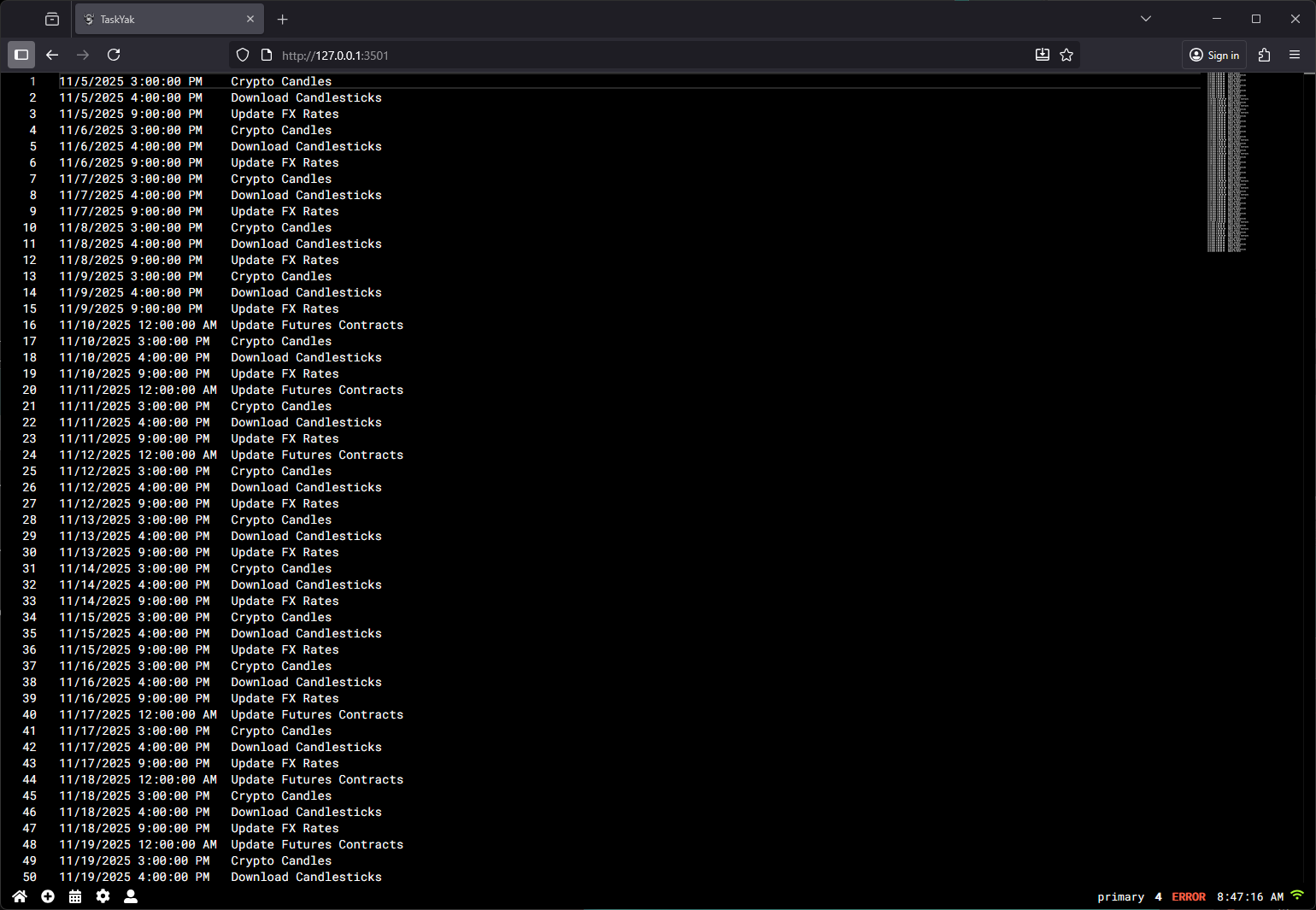
Task: Reload the current page
Action: 114,55
